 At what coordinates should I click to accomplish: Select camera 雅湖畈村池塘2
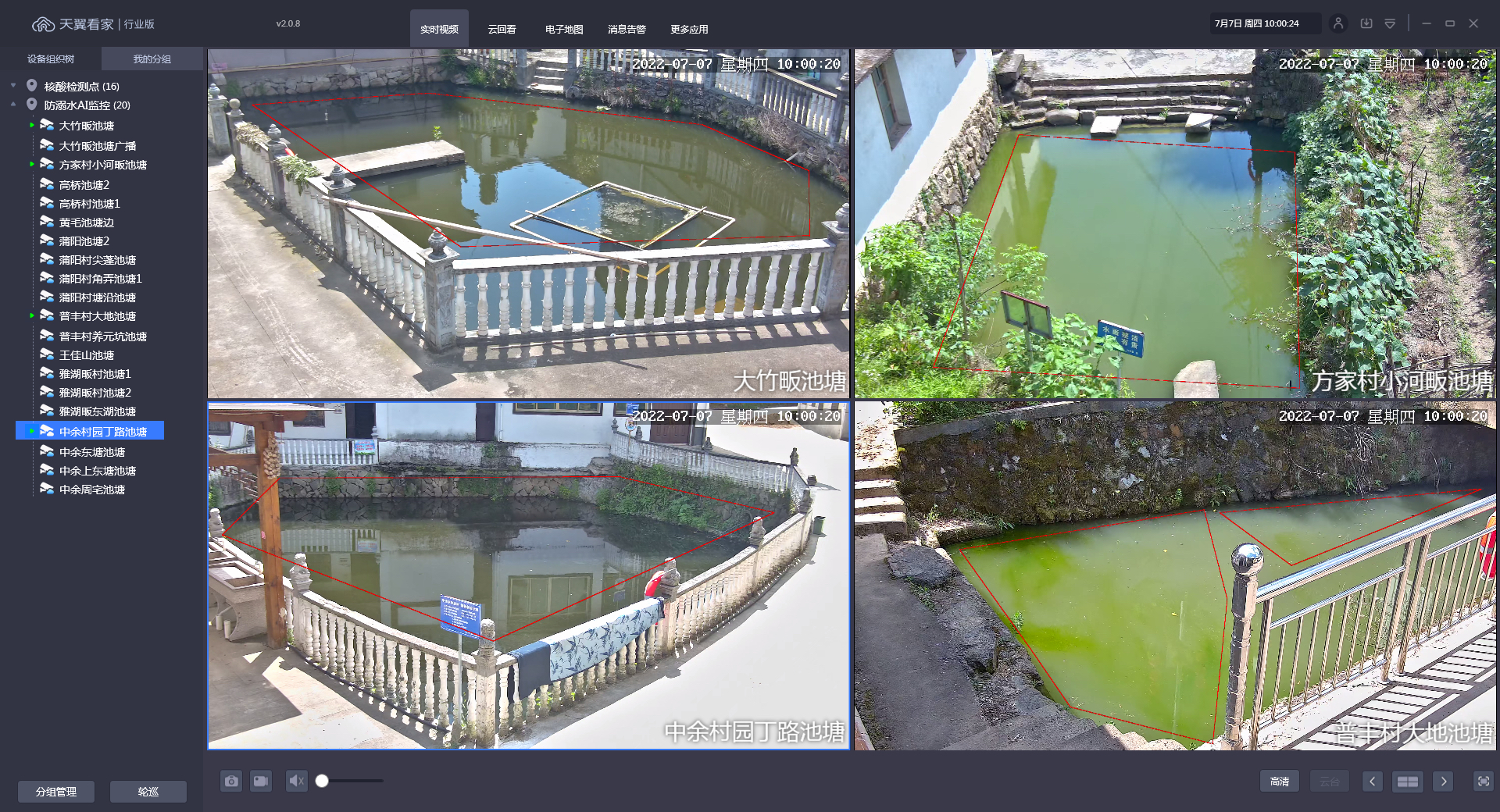point(95,393)
